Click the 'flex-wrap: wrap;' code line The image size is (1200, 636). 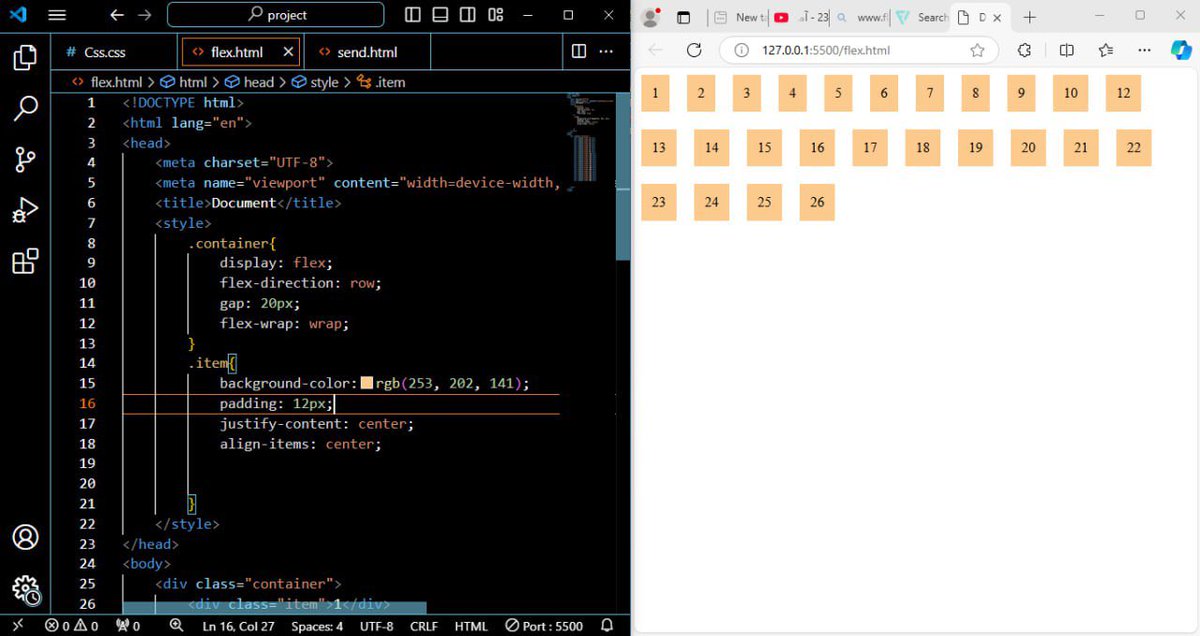[x=285, y=323]
